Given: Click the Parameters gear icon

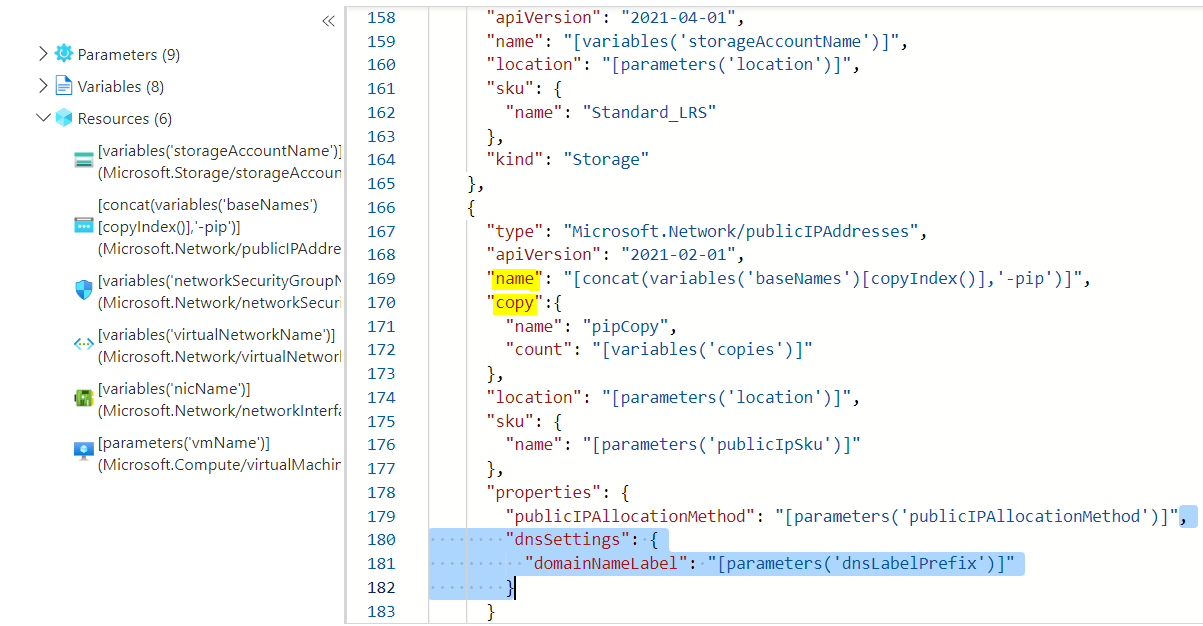Looking at the screenshot, I should pyautogui.click(x=64, y=54).
